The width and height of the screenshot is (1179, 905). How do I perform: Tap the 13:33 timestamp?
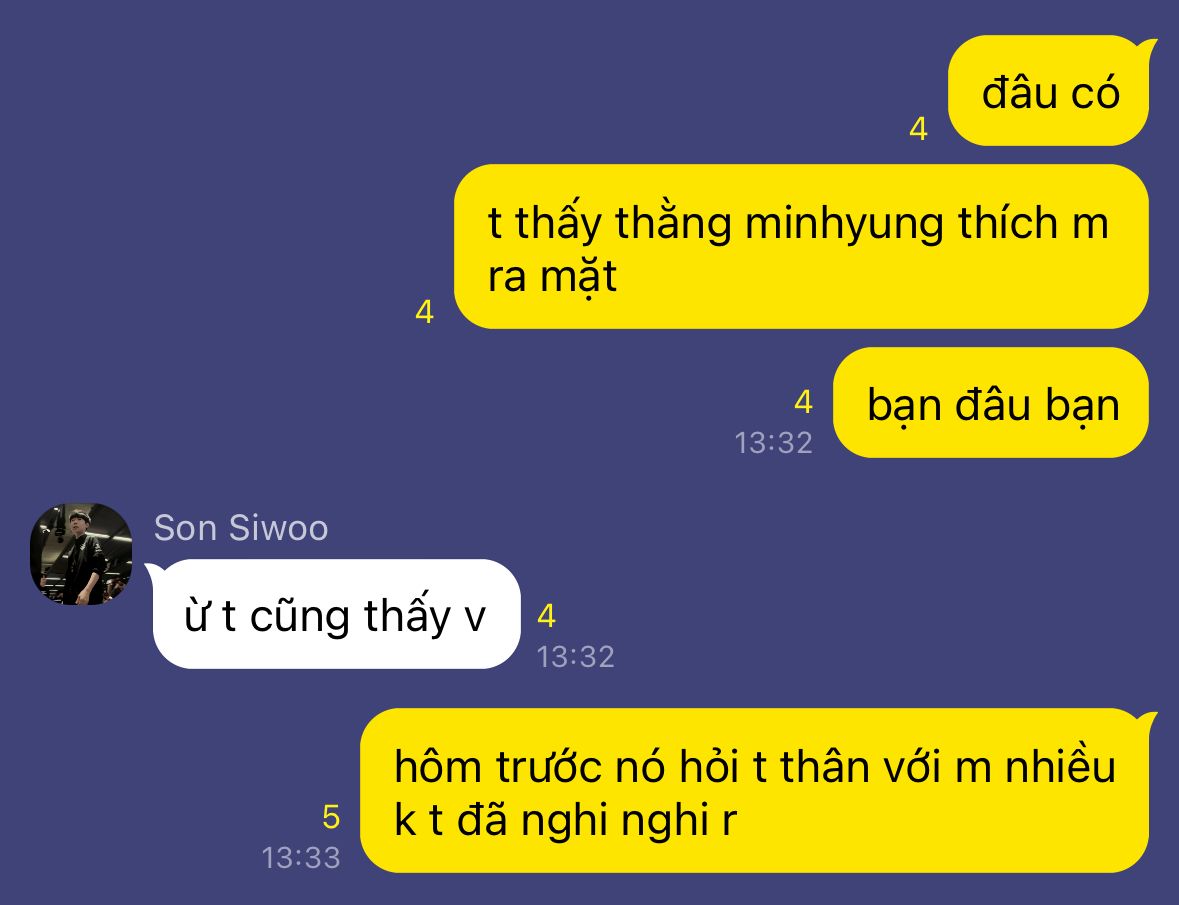[x=301, y=858]
